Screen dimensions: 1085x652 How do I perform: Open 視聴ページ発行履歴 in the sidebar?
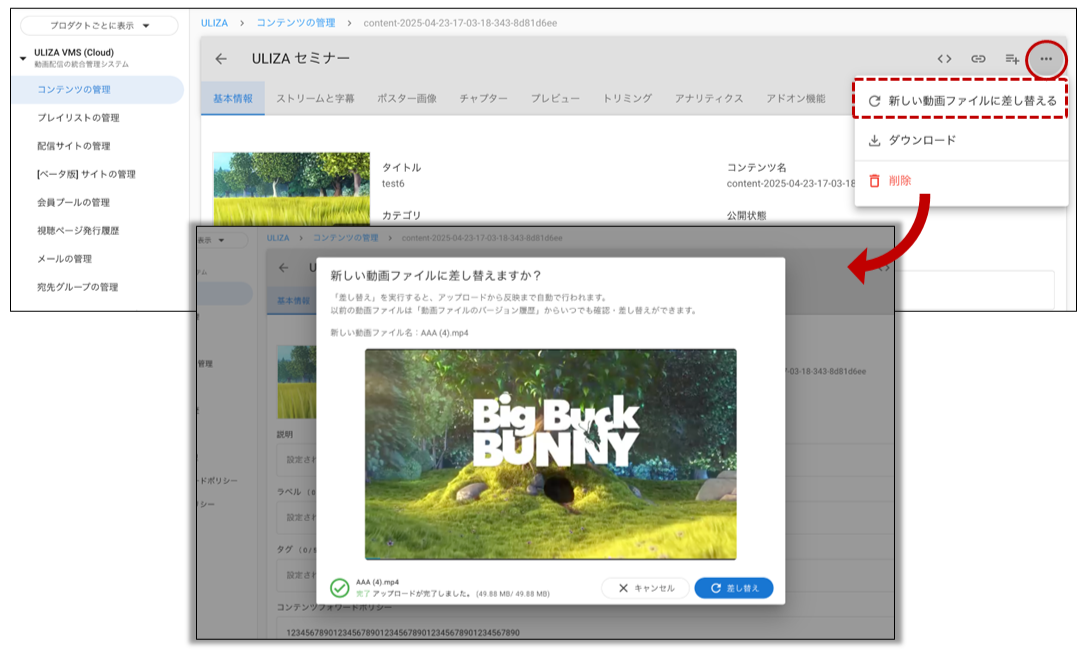click(x=78, y=230)
